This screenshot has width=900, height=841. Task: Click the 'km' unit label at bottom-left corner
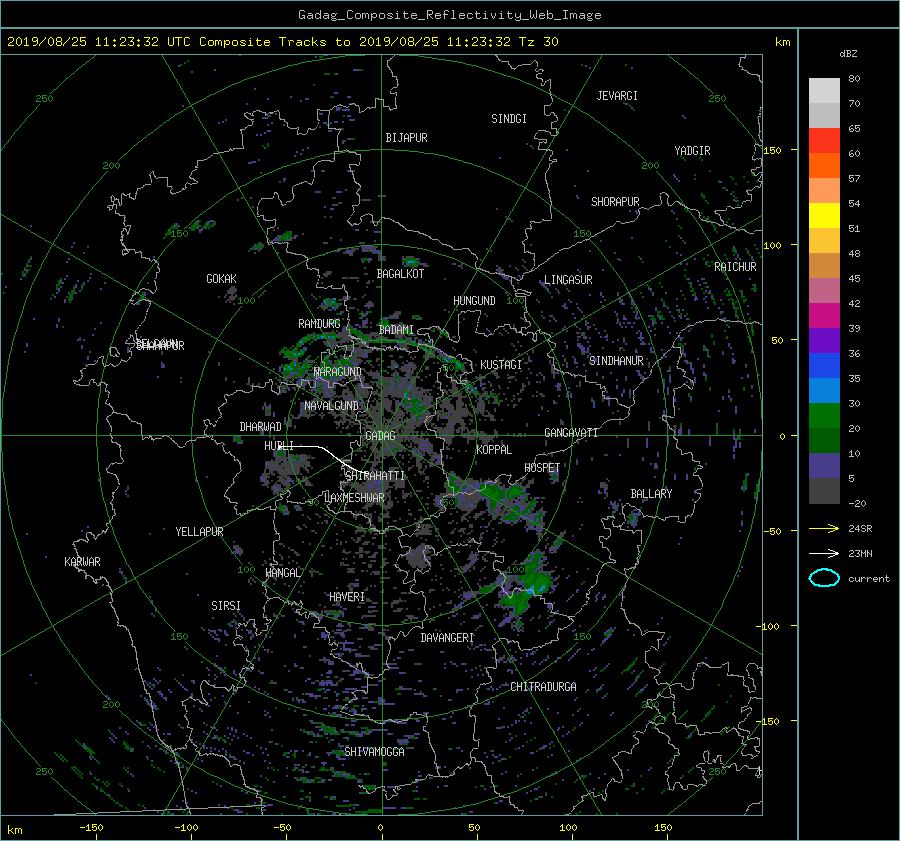tap(14, 830)
